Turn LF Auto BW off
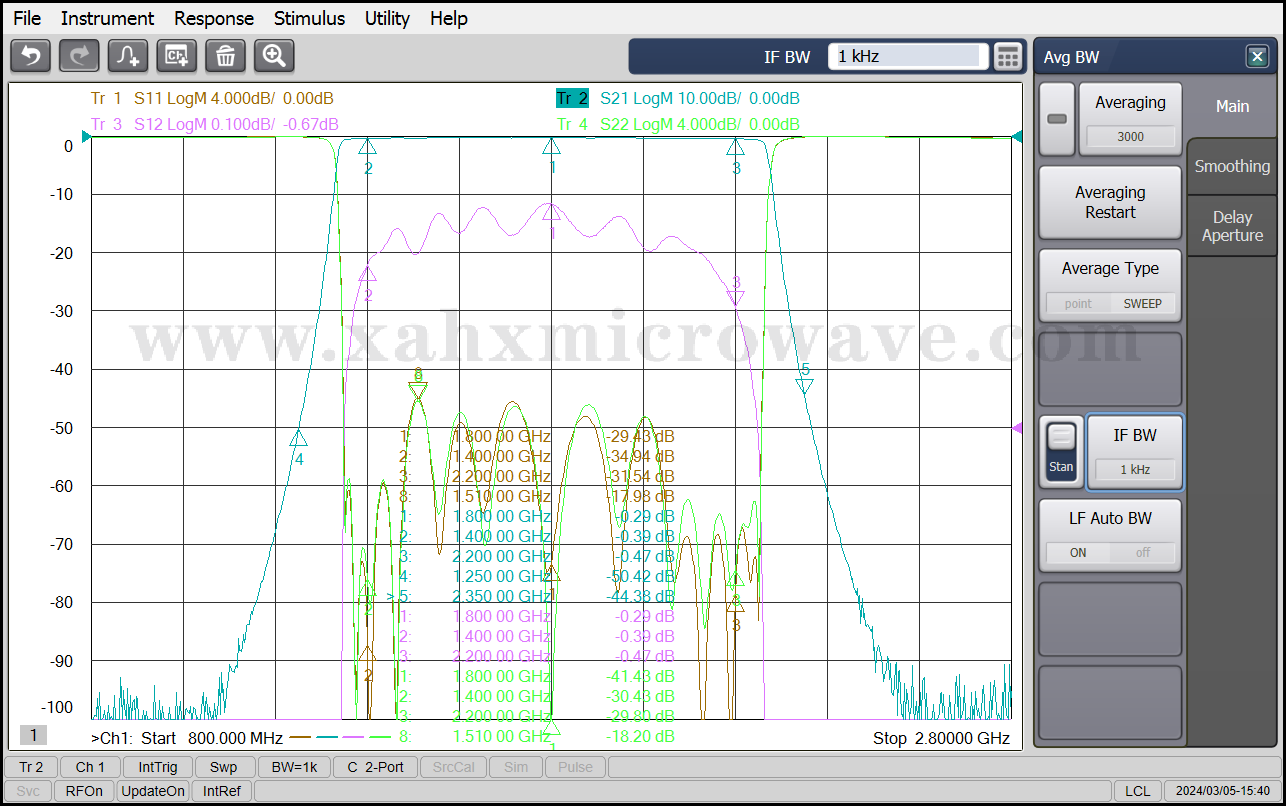The width and height of the screenshot is (1286, 806). click(1142, 552)
